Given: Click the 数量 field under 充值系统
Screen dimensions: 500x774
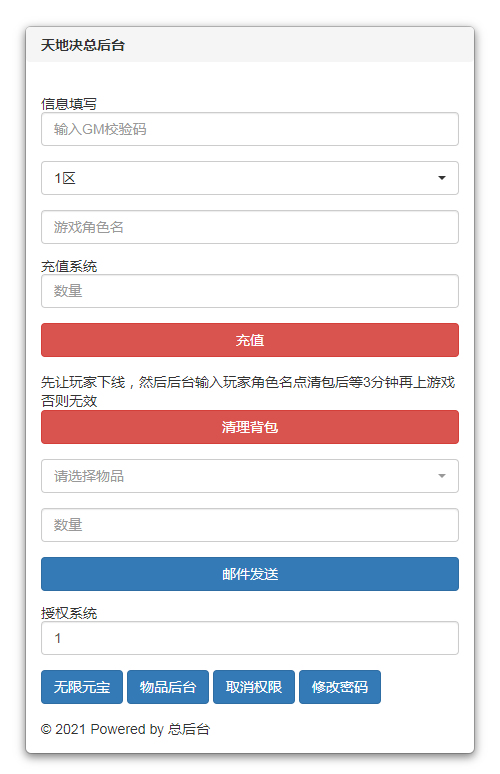Looking at the screenshot, I should point(250,291).
